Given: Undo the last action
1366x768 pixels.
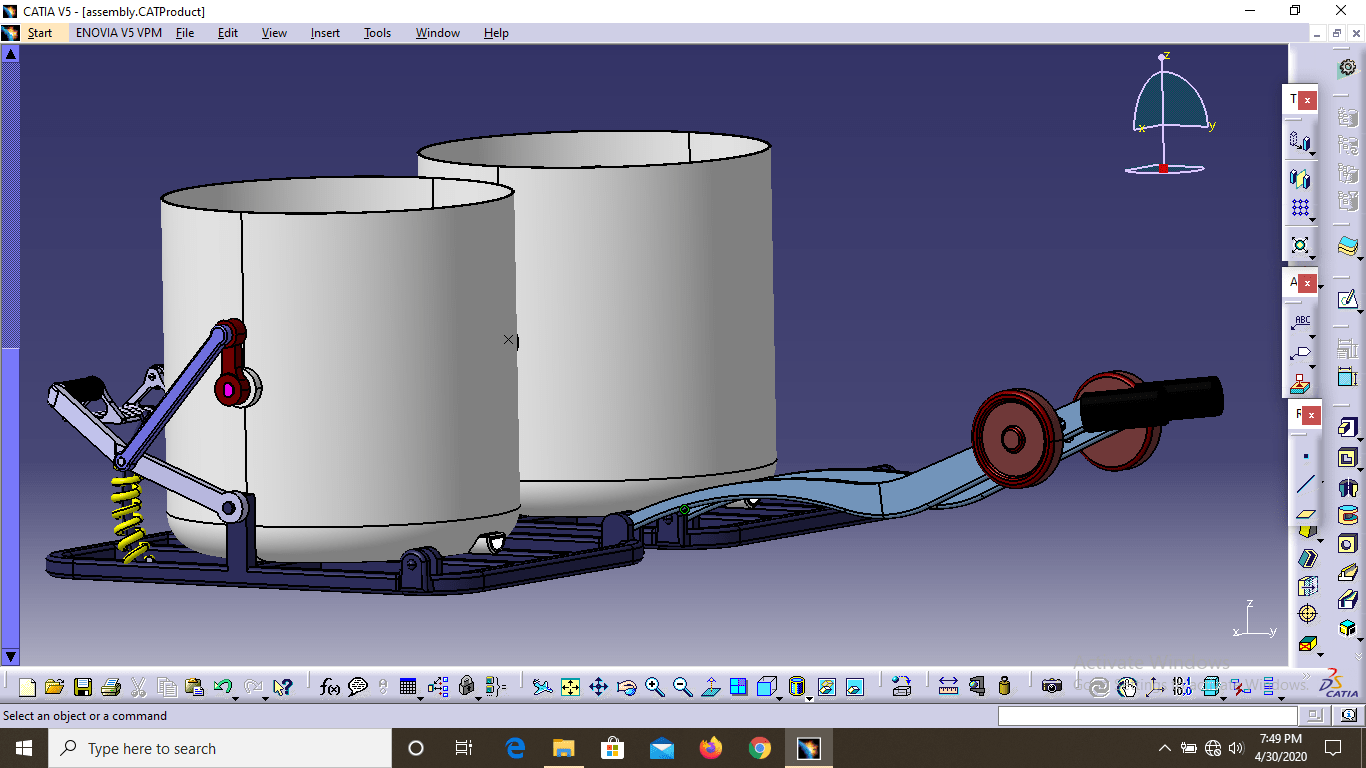Looking at the screenshot, I should coord(222,687).
